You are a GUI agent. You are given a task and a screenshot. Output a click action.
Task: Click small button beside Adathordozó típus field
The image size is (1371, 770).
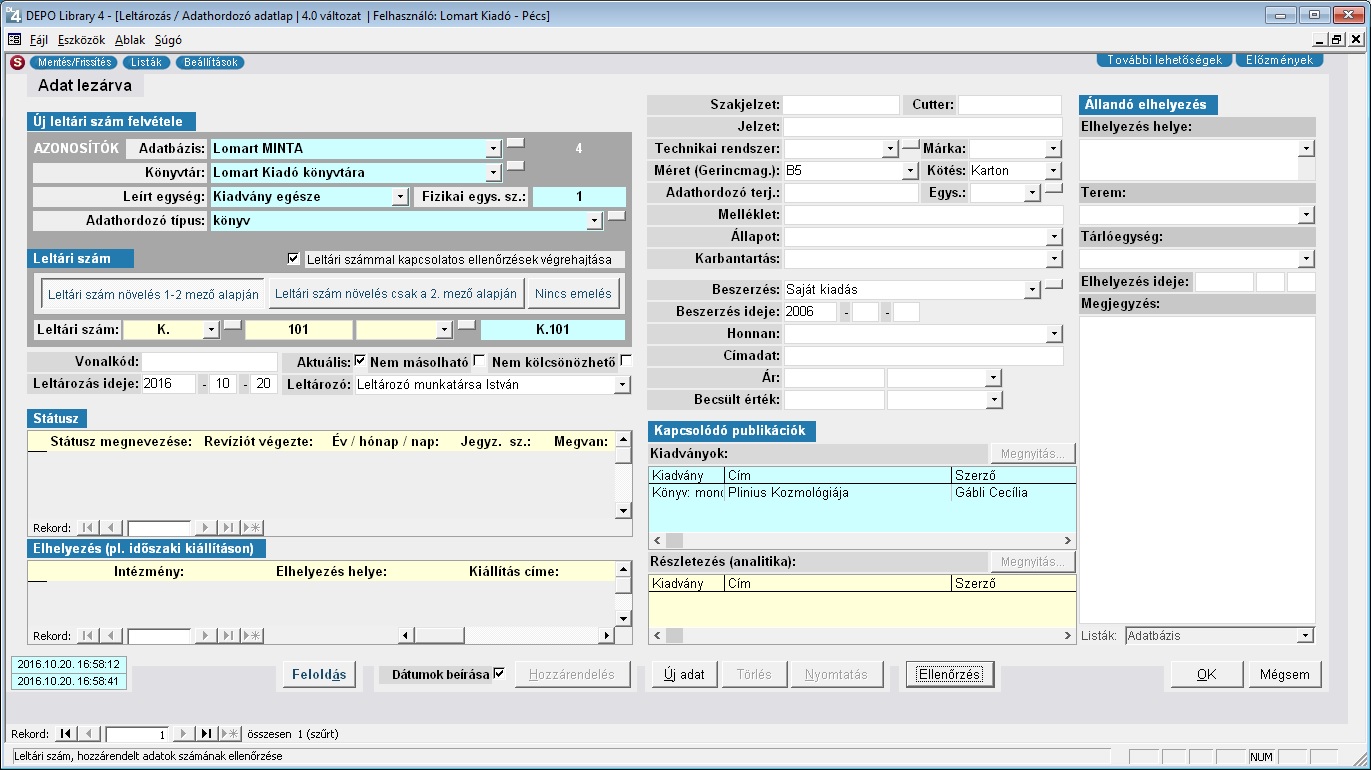coord(617,214)
